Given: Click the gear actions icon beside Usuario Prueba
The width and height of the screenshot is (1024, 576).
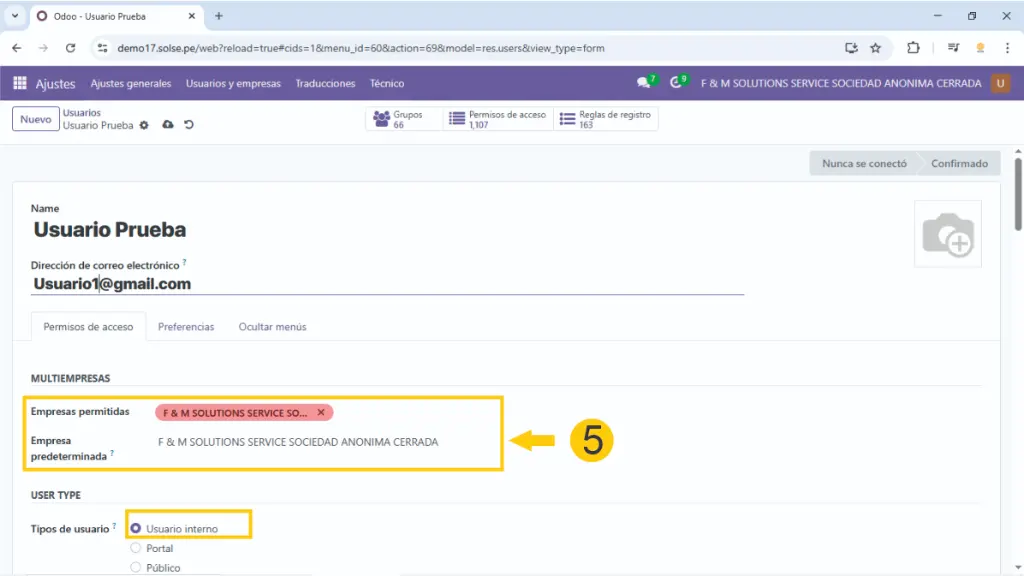Looking at the screenshot, I should [x=144, y=125].
